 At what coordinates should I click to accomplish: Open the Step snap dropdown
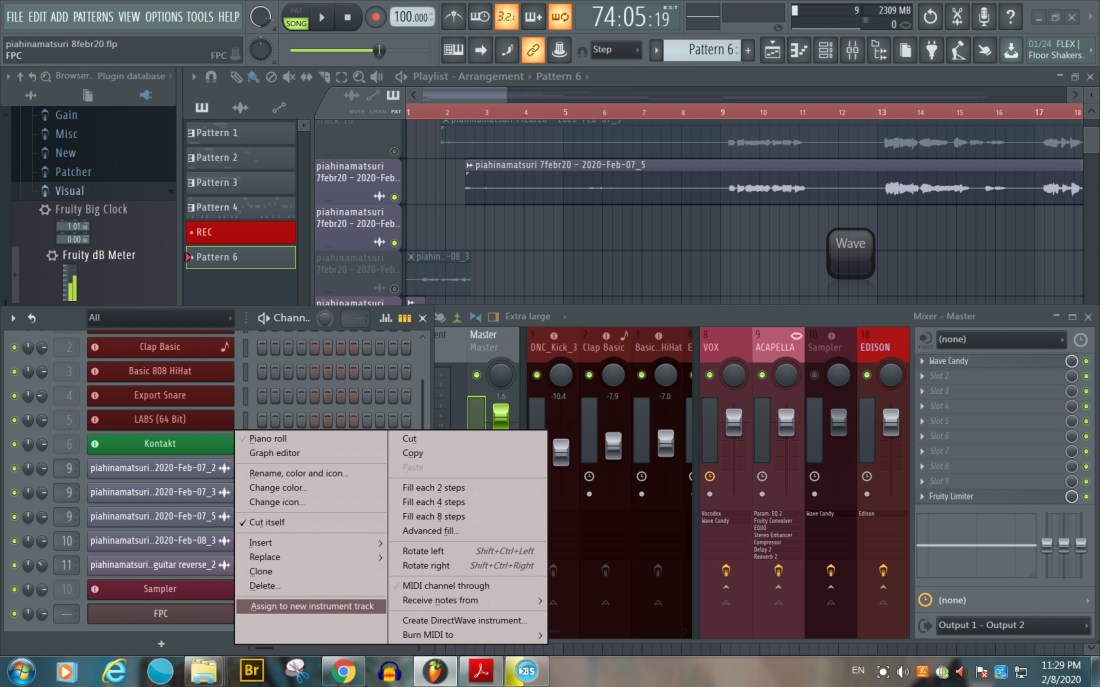pos(614,50)
